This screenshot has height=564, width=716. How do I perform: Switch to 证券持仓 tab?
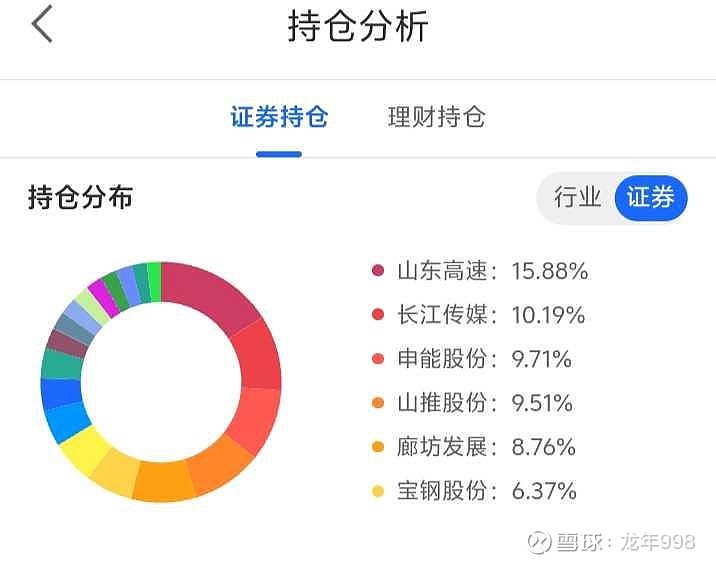click(x=279, y=117)
